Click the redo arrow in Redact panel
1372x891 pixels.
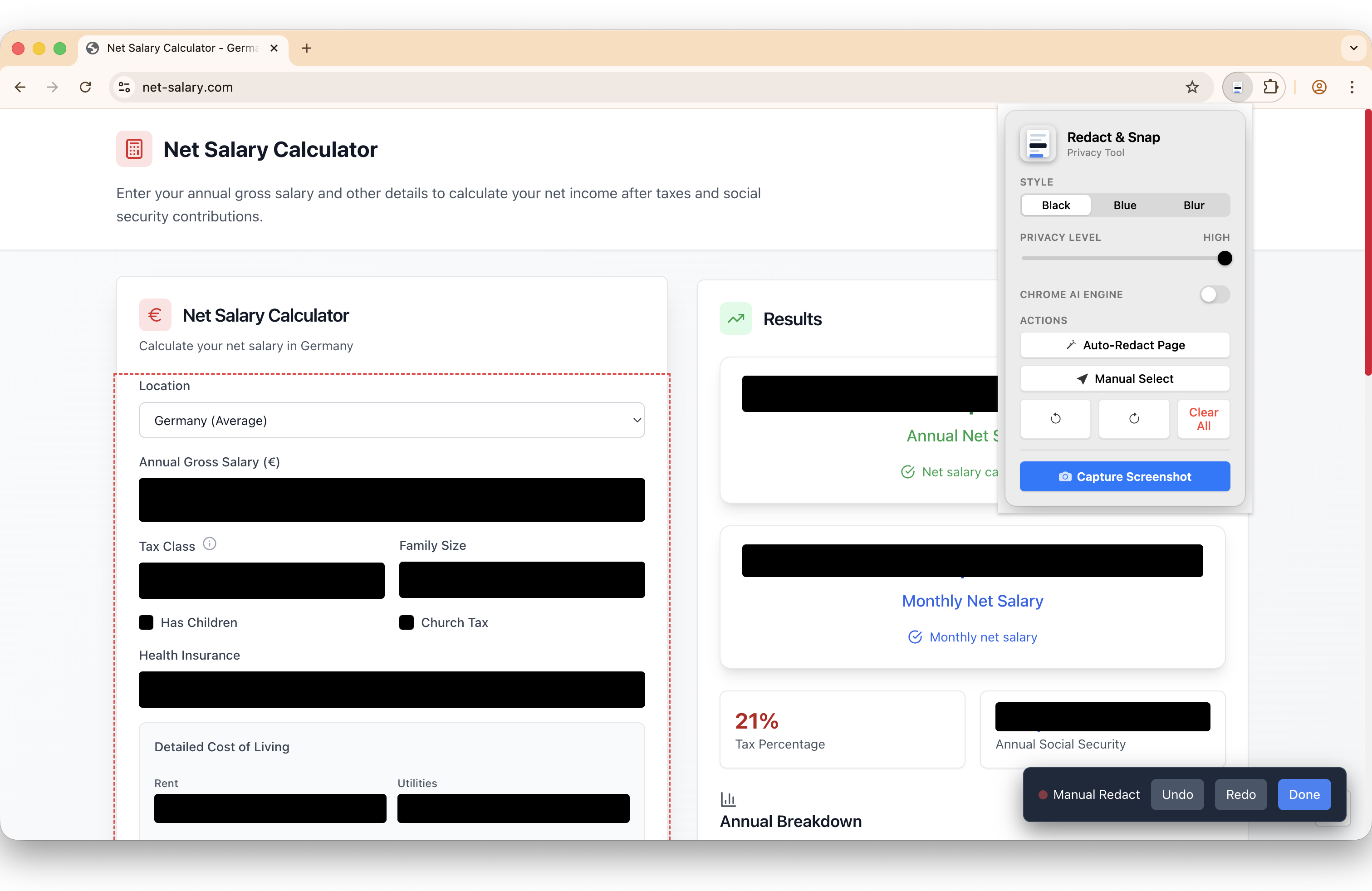[x=1133, y=418]
